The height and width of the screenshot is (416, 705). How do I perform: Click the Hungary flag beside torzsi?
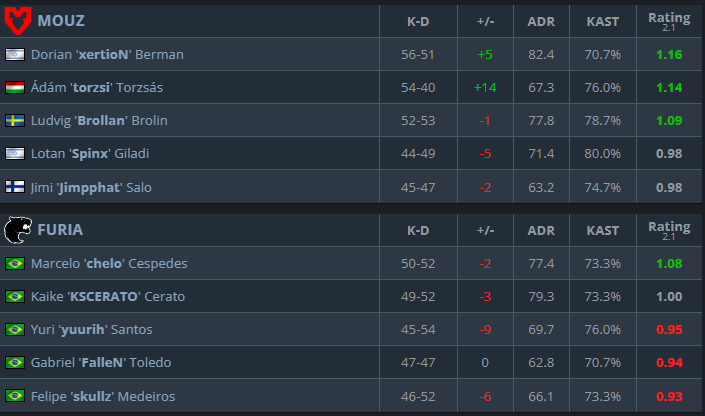pyautogui.click(x=15, y=87)
